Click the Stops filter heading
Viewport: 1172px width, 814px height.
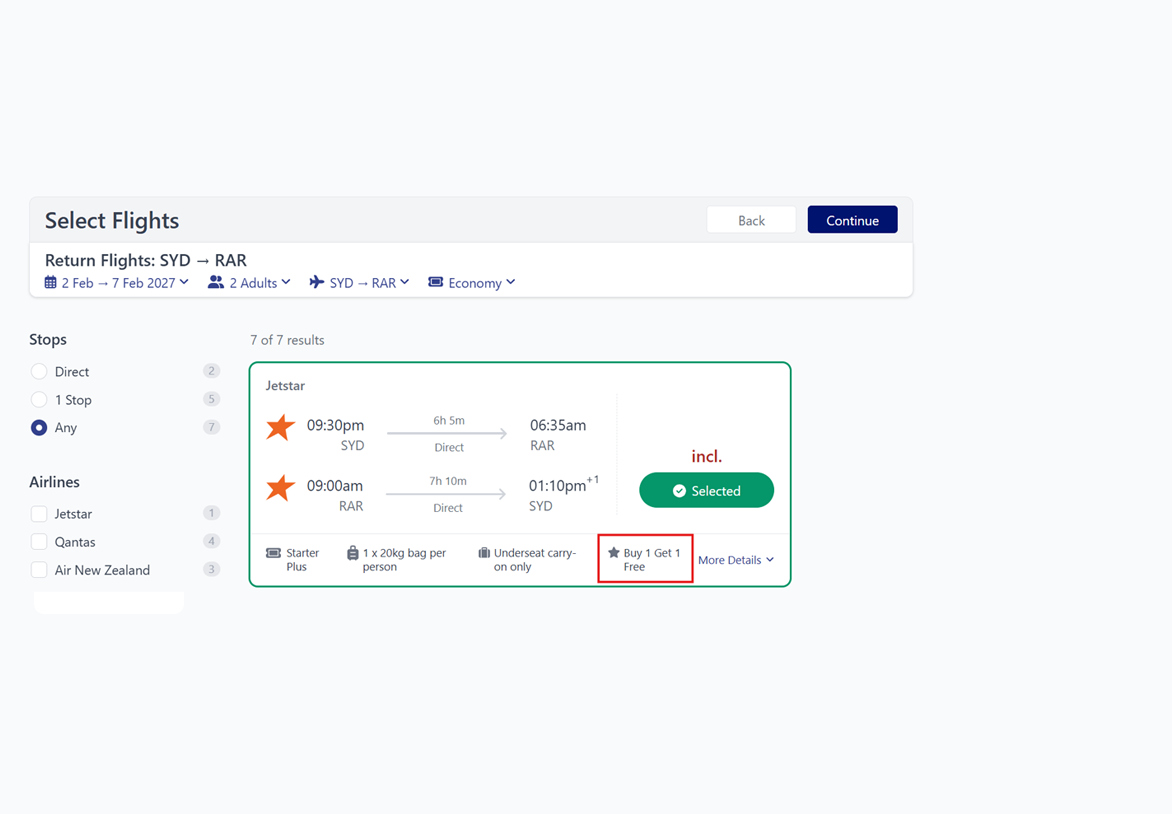[x=48, y=339]
